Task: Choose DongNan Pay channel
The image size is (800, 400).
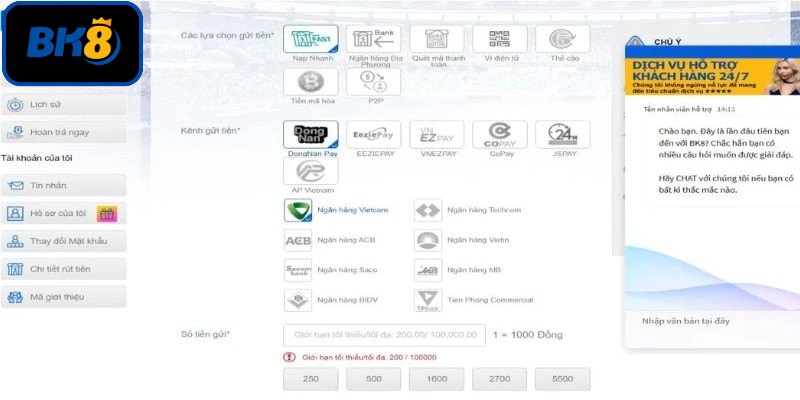Action: (x=311, y=134)
